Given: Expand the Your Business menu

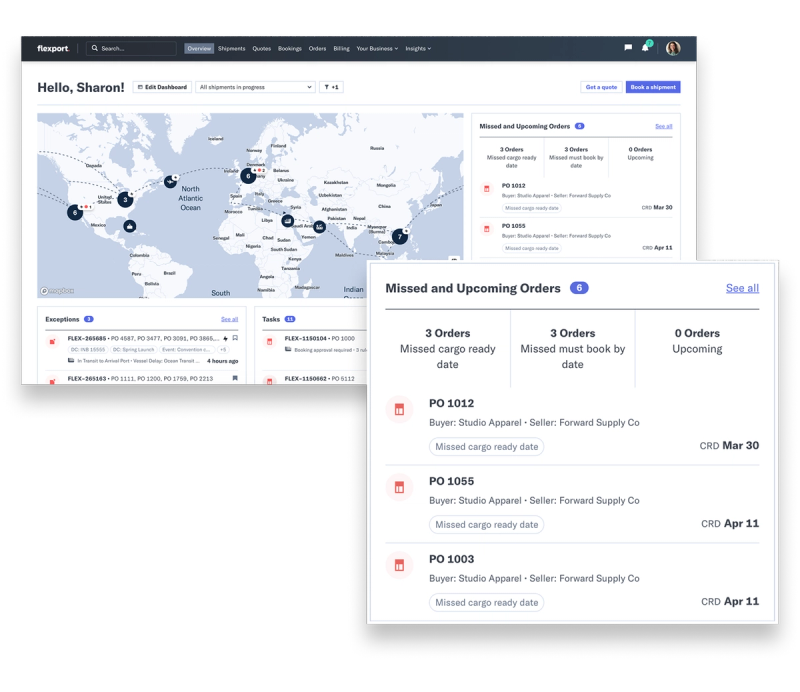Looking at the screenshot, I should [x=377, y=48].
